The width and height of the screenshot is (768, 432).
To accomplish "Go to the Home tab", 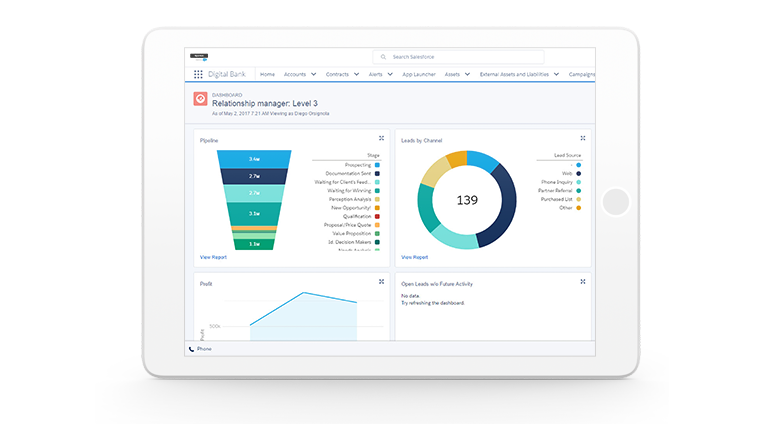I will click(x=267, y=74).
